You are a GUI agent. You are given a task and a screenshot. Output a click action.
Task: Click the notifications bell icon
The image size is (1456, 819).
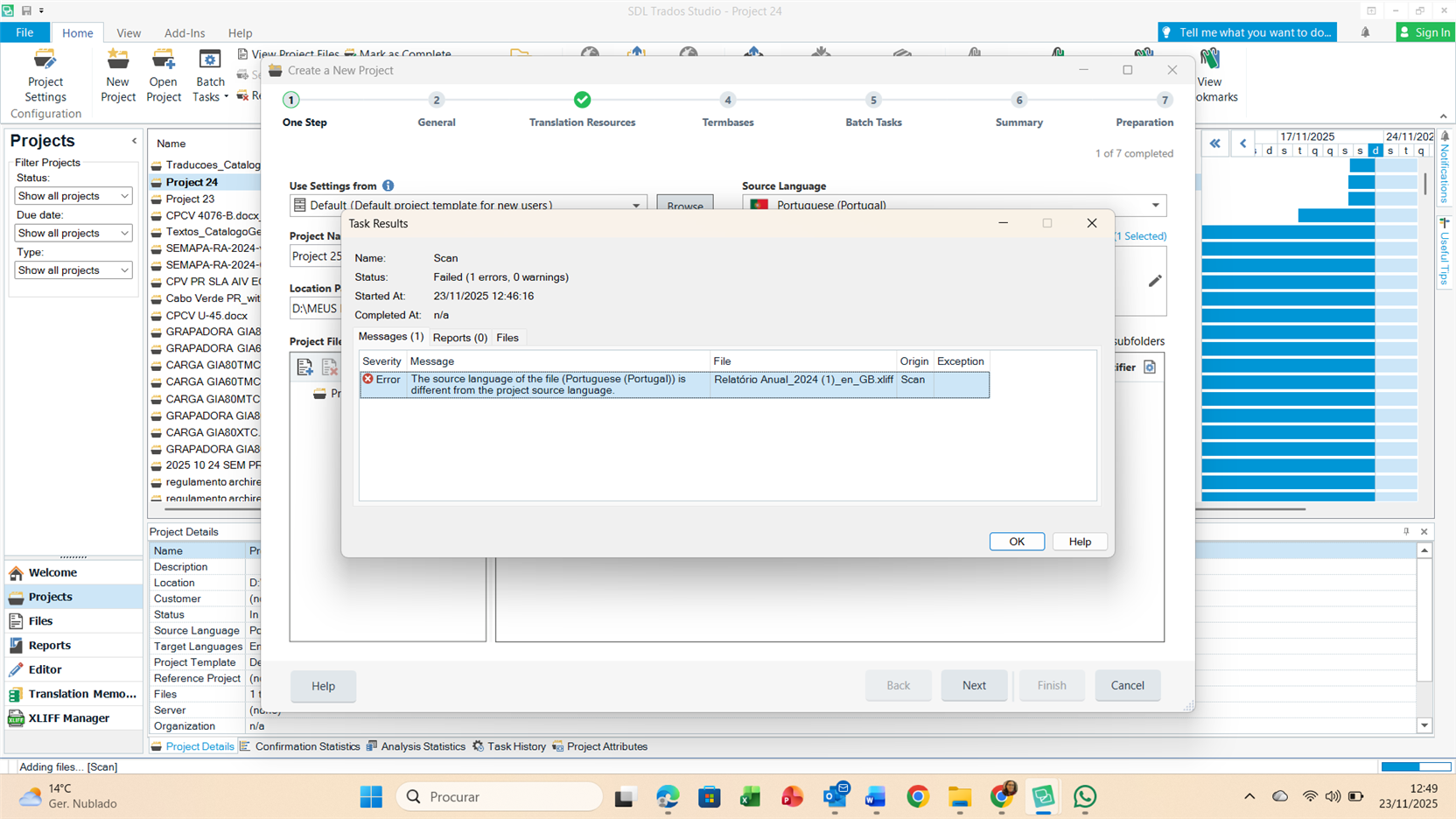[1365, 32]
